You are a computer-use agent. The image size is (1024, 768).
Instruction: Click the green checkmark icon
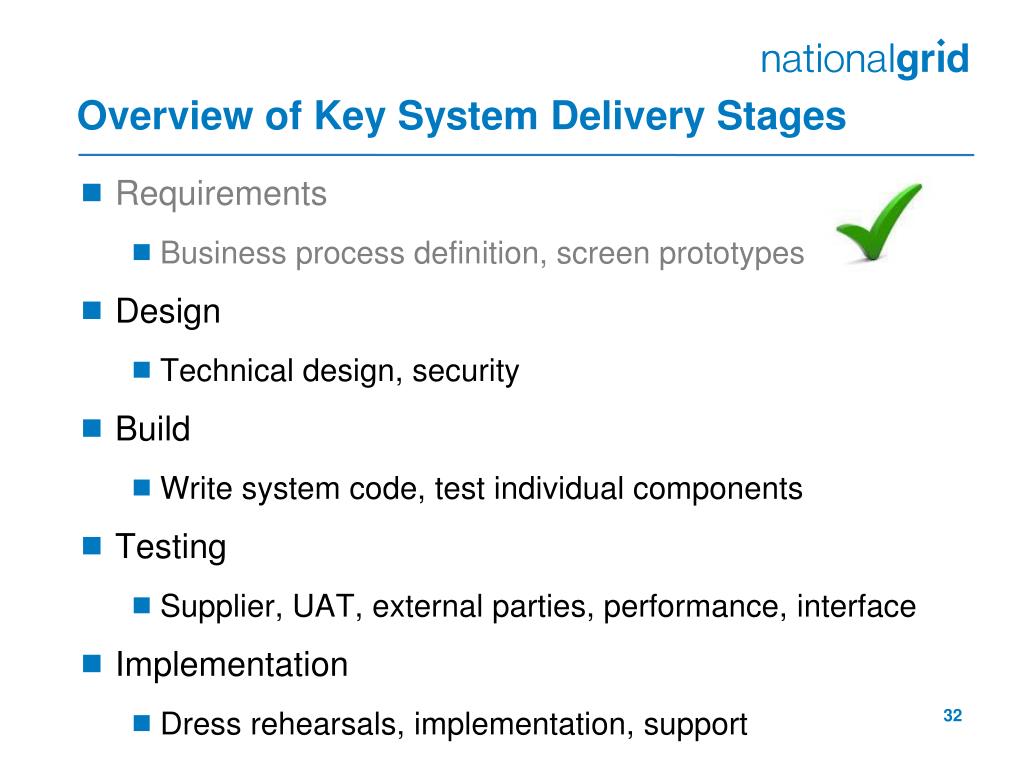[x=878, y=222]
